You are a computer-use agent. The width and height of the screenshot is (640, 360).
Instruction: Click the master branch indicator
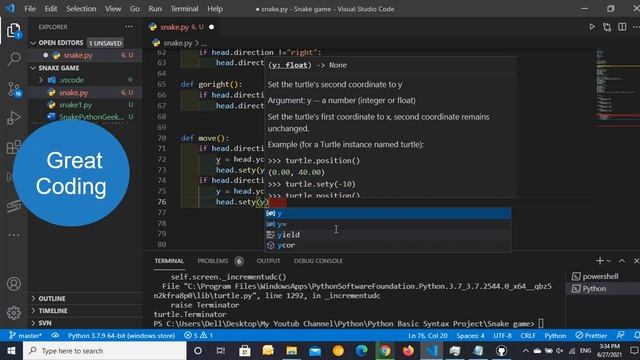[x=25, y=336]
